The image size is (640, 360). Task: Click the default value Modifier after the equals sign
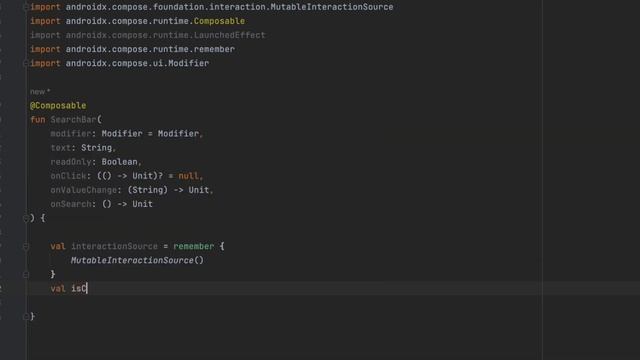[178, 134]
